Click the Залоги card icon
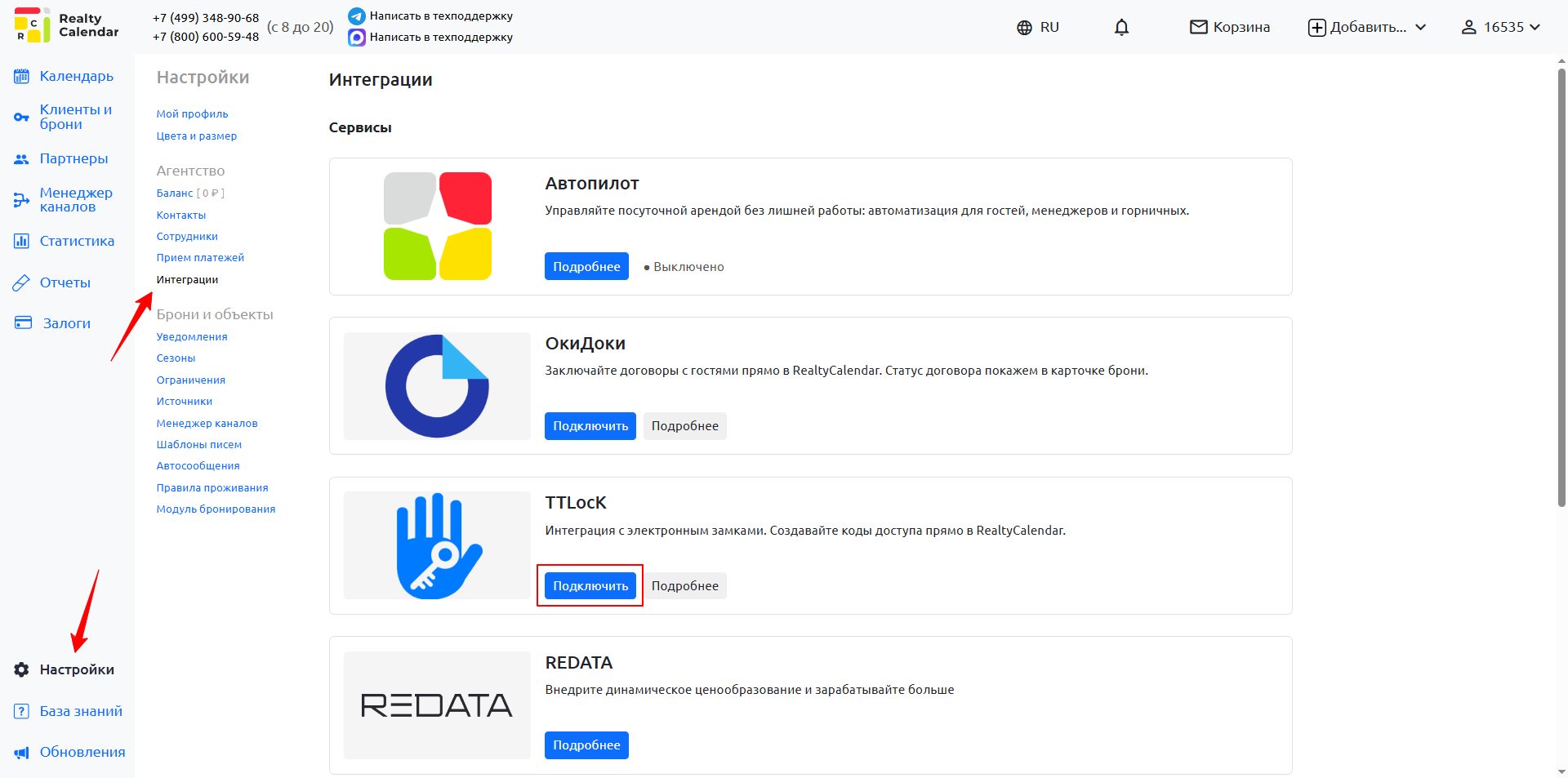The width and height of the screenshot is (1568, 778). point(23,323)
